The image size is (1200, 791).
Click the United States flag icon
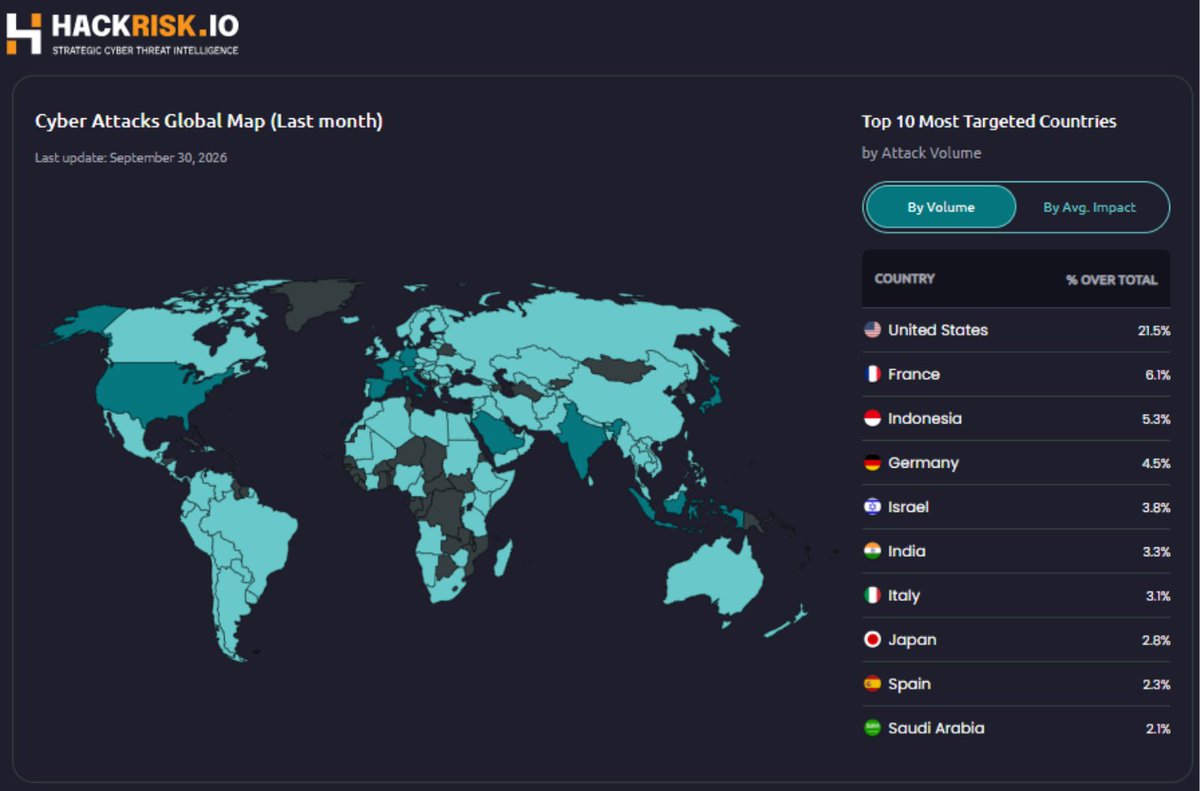872,330
